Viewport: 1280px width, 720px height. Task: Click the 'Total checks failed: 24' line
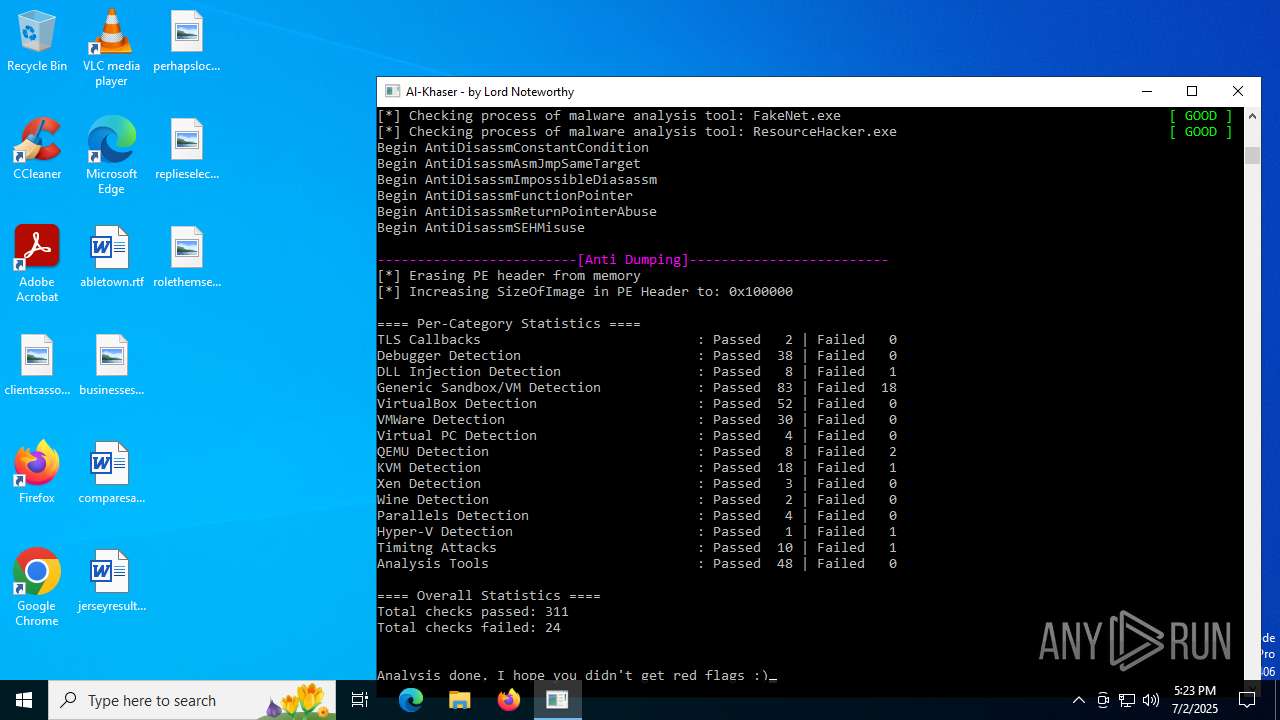[469, 628]
